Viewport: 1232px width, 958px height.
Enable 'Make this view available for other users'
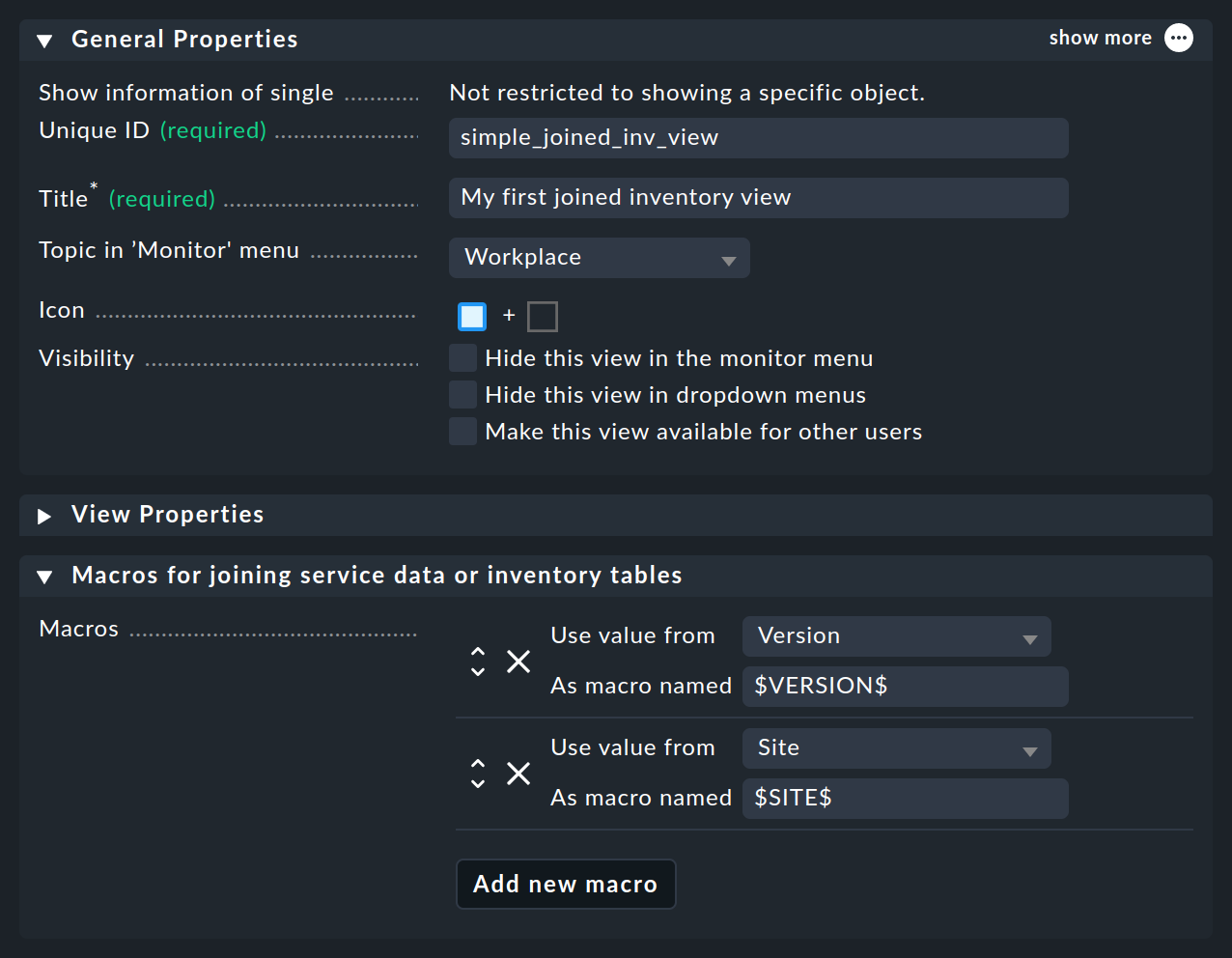click(x=462, y=431)
